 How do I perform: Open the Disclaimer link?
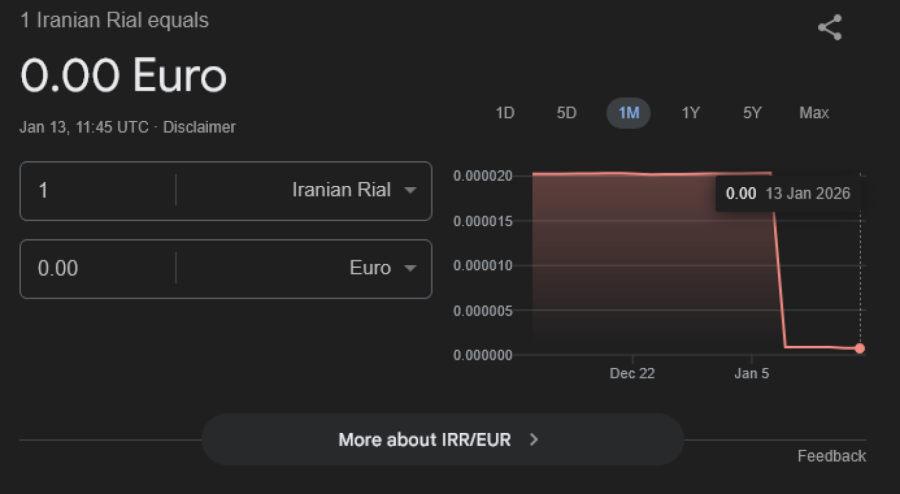pyautogui.click(x=199, y=127)
